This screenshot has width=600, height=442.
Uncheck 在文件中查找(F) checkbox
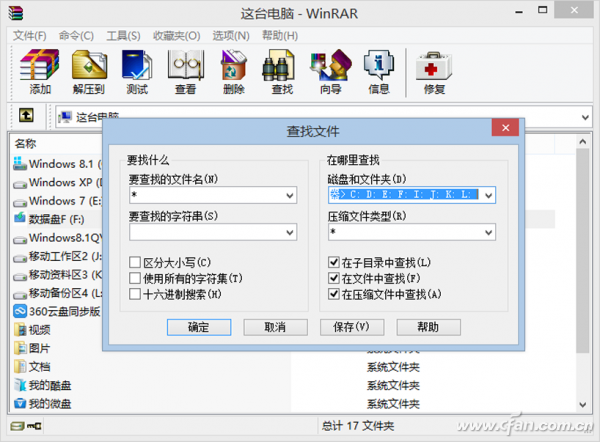(x=334, y=278)
